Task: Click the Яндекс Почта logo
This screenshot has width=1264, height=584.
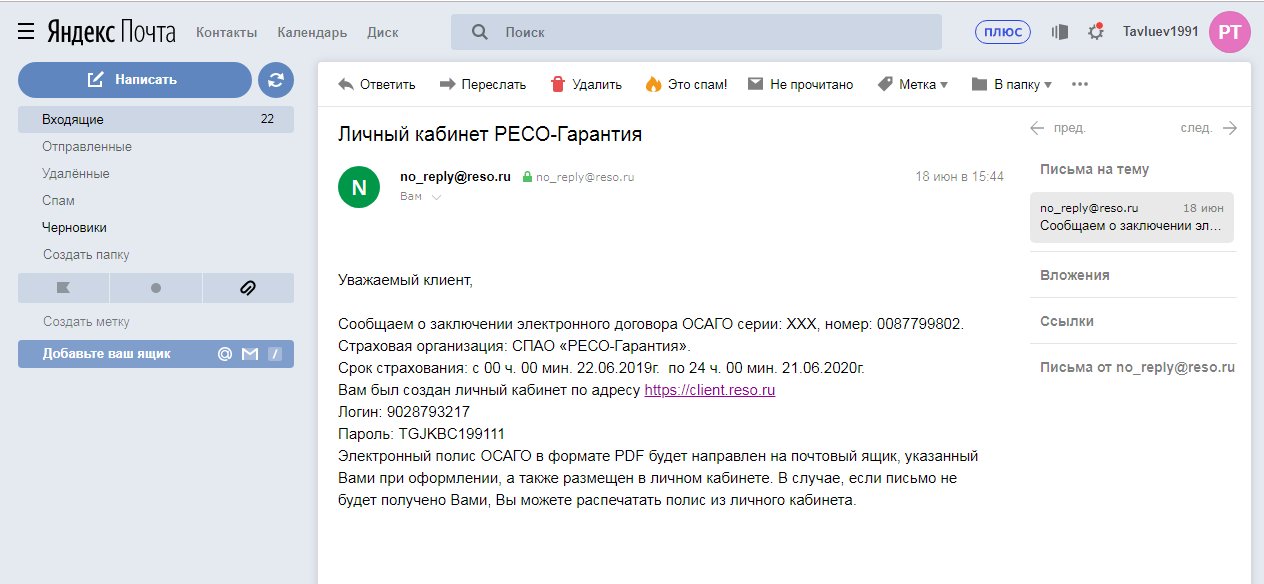Action: [111, 32]
